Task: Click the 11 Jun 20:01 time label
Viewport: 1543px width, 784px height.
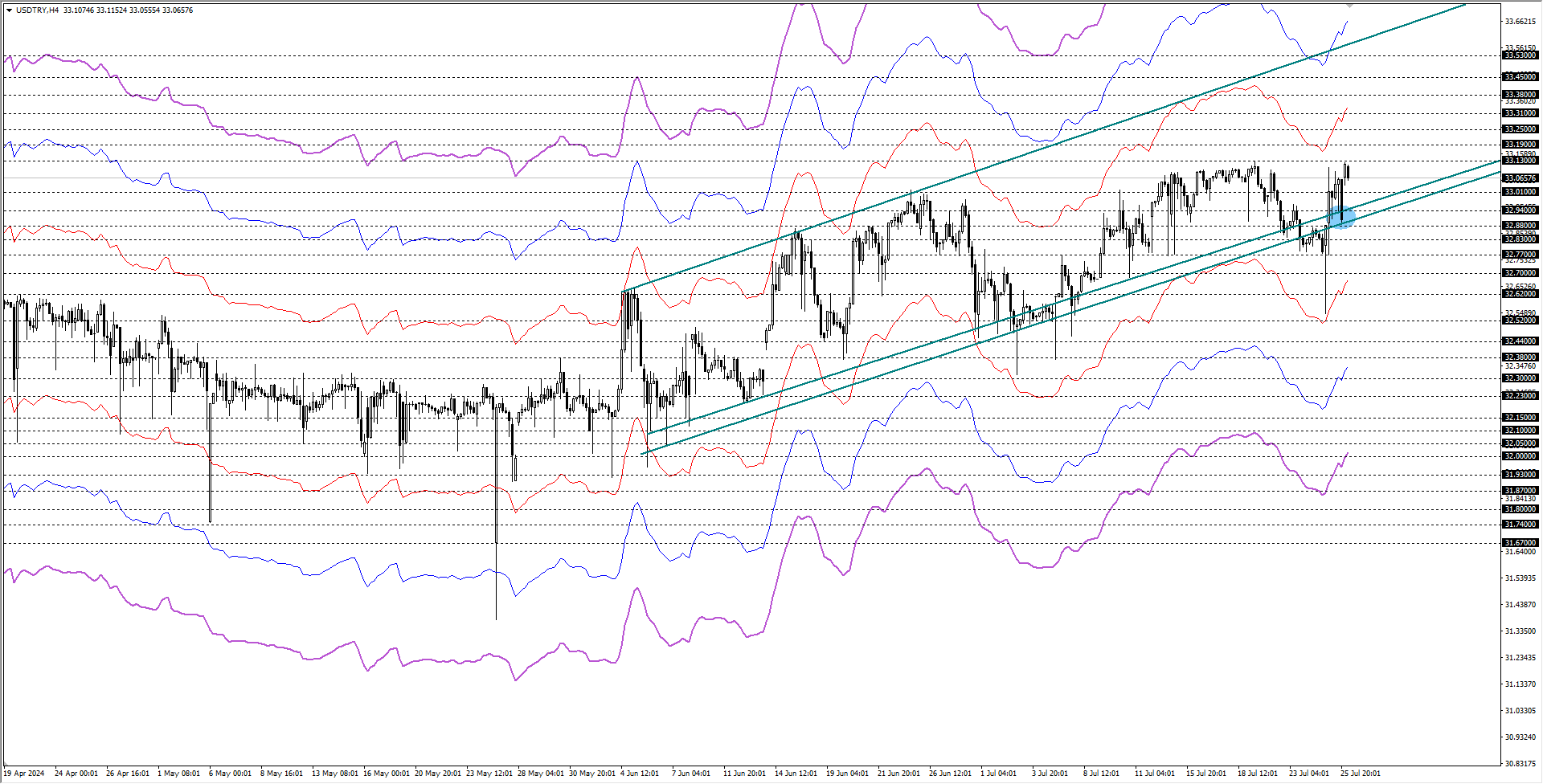Action: (x=744, y=774)
